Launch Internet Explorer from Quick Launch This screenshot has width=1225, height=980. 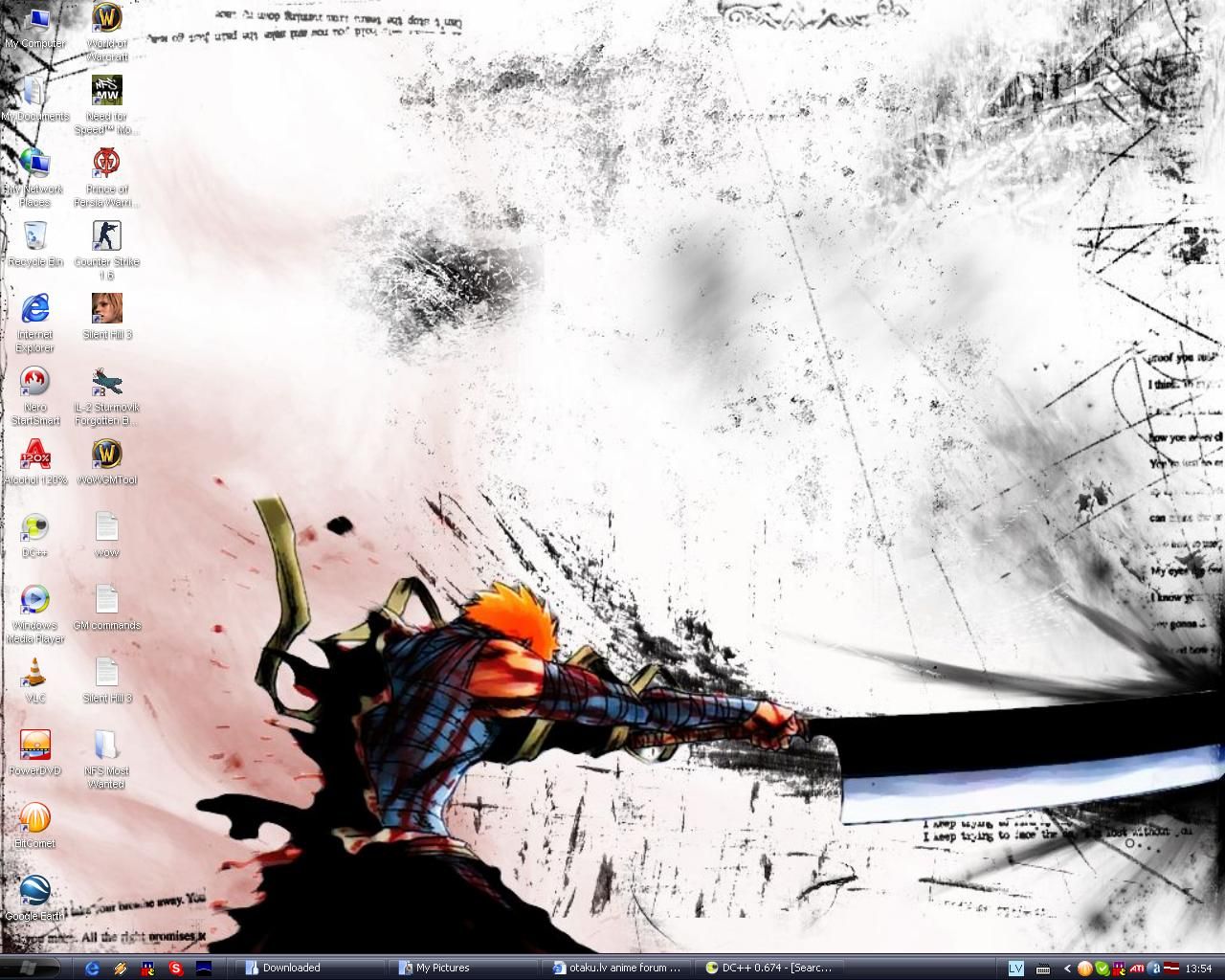[92, 969]
